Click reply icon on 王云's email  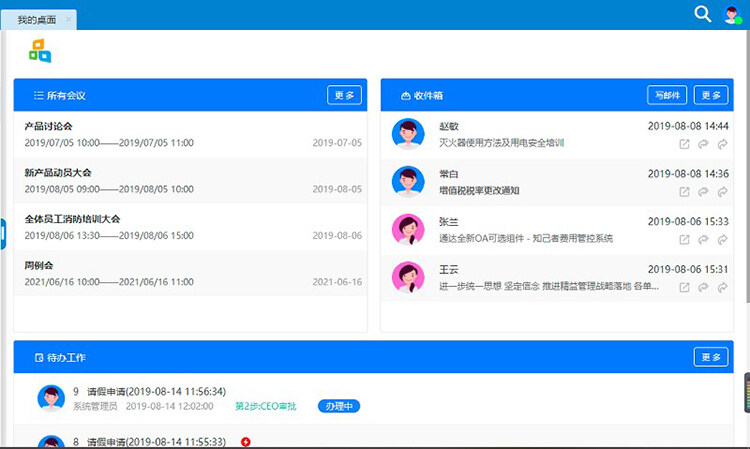(x=703, y=287)
